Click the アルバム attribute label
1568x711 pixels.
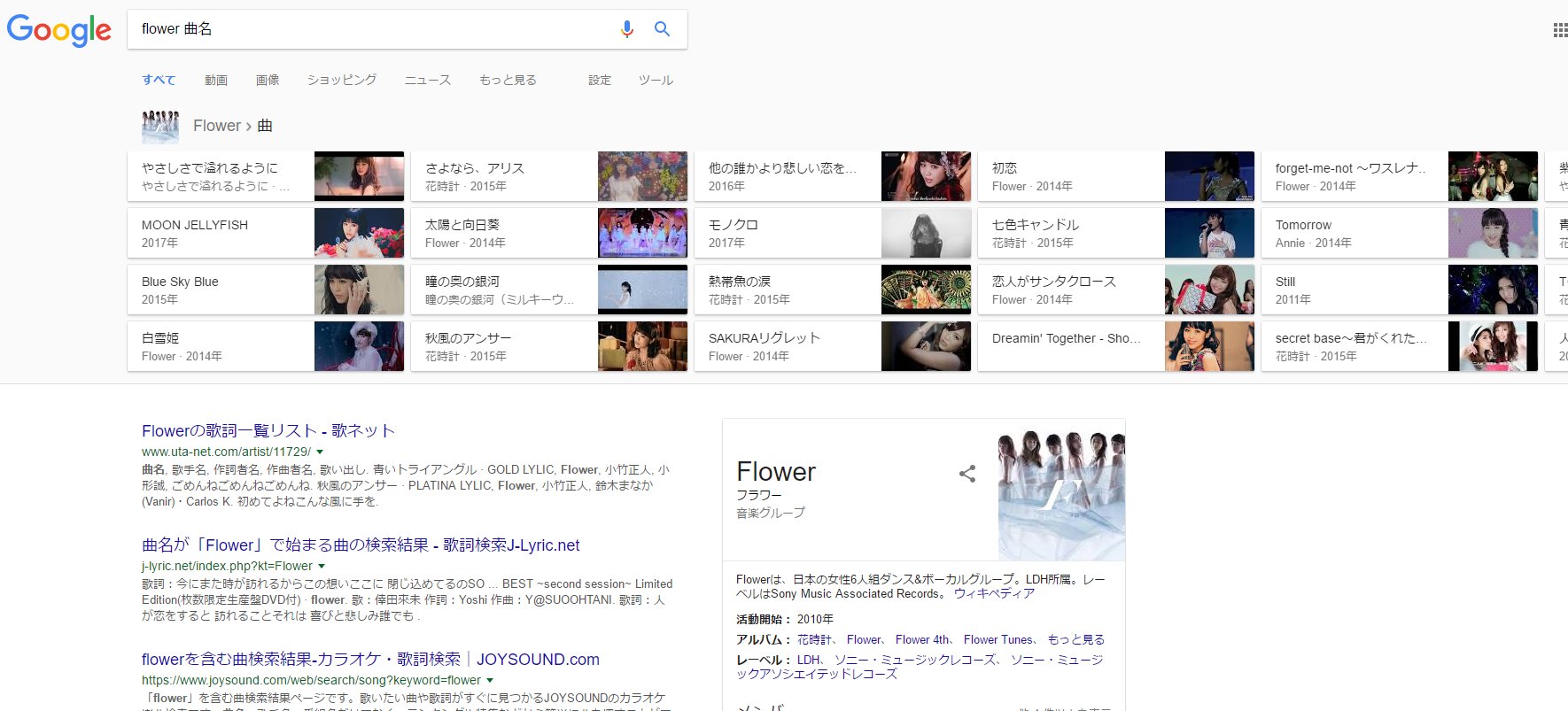[764, 639]
